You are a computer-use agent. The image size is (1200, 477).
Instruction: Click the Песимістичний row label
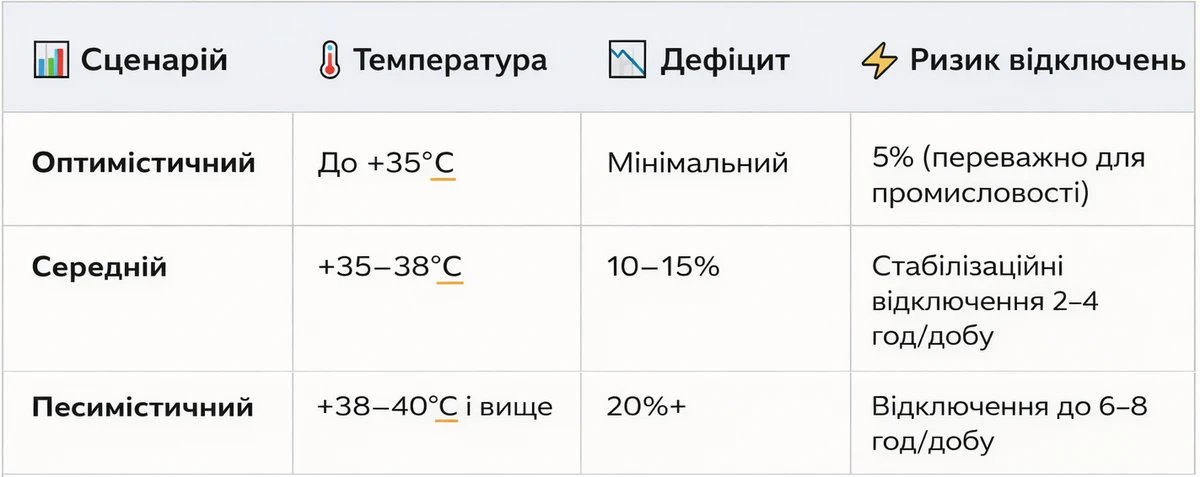(142, 408)
